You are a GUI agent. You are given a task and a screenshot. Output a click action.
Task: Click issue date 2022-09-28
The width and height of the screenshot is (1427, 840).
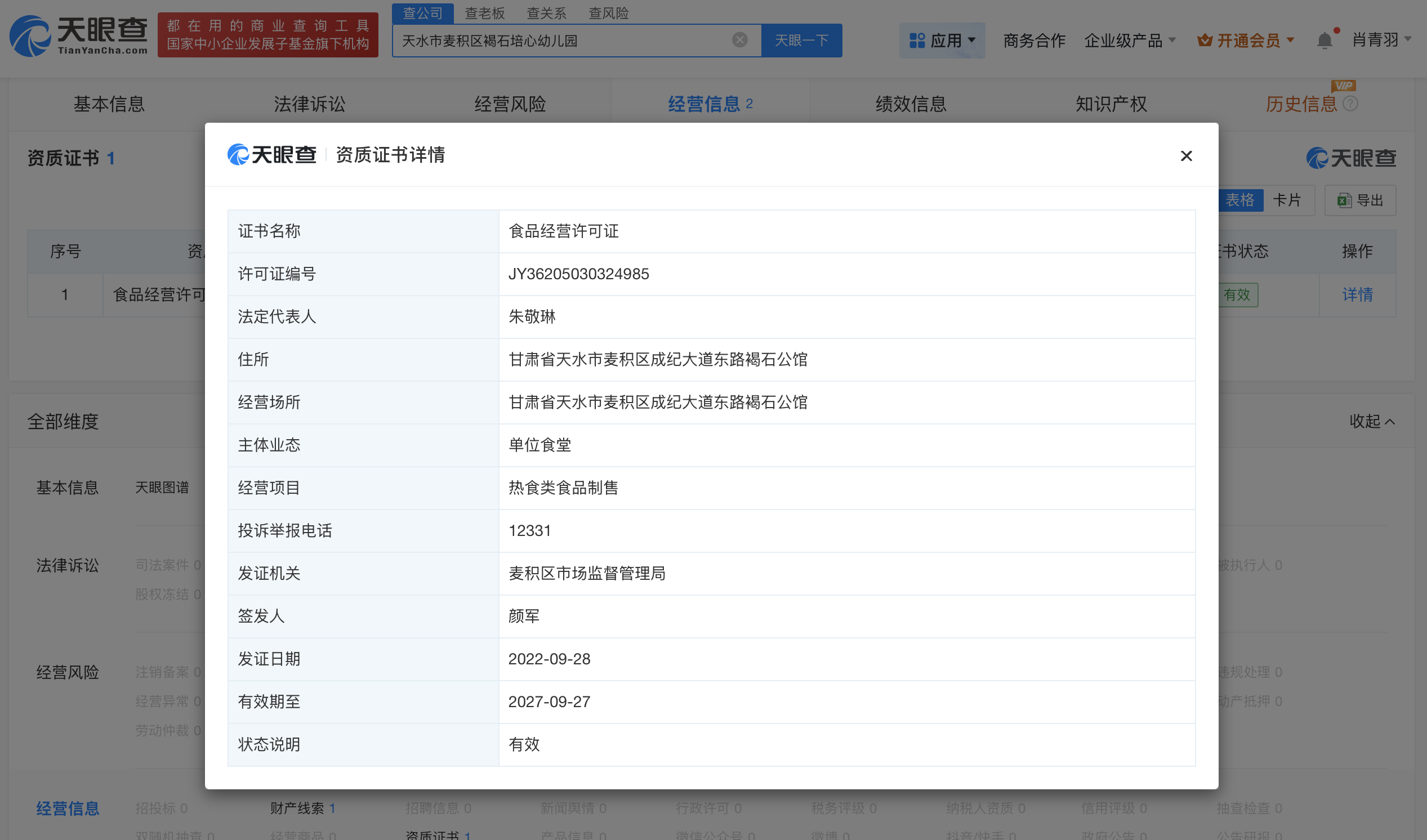click(548, 659)
